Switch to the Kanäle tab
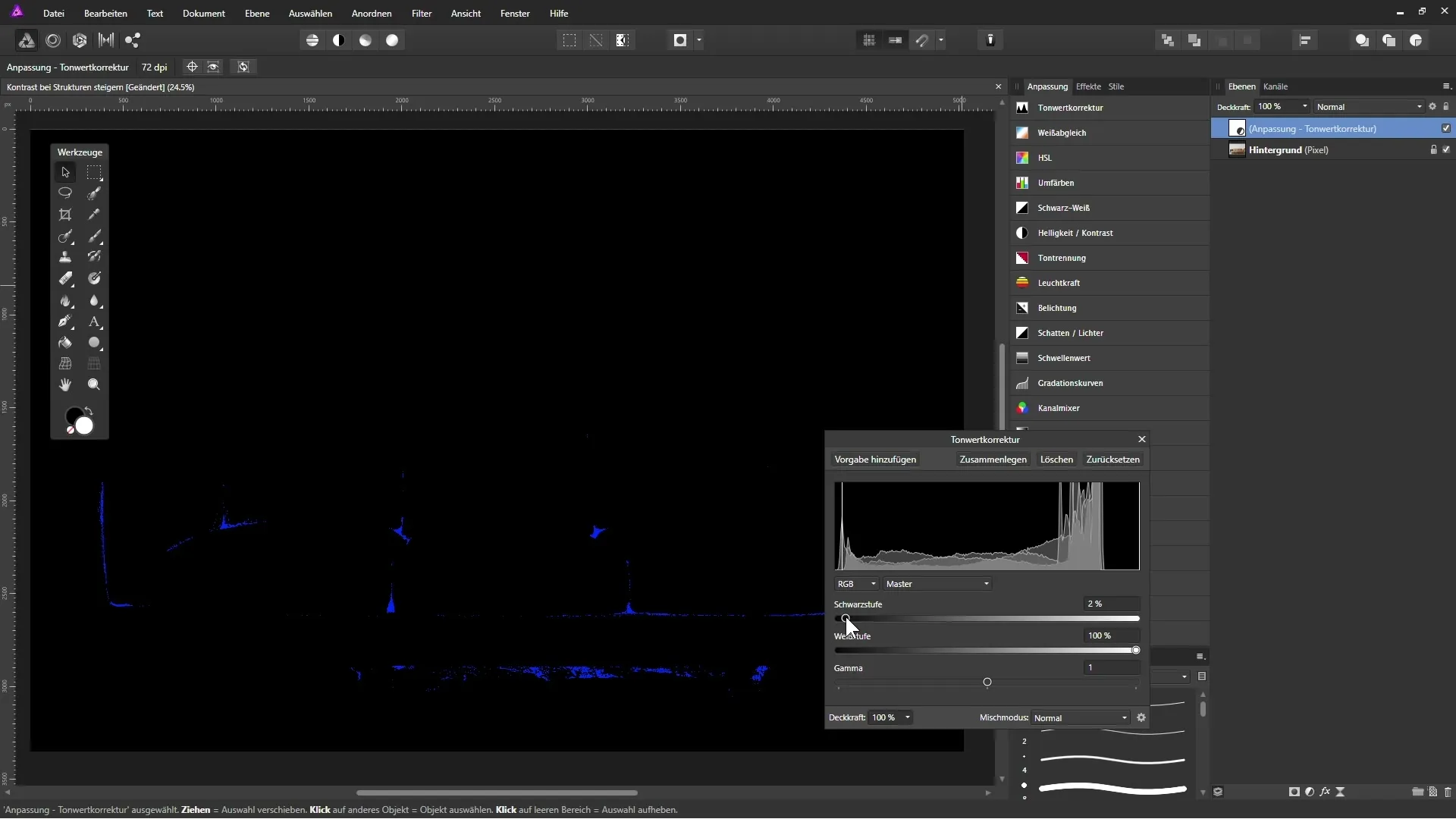The height and width of the screenshot is (819, 1456). 1276,86
